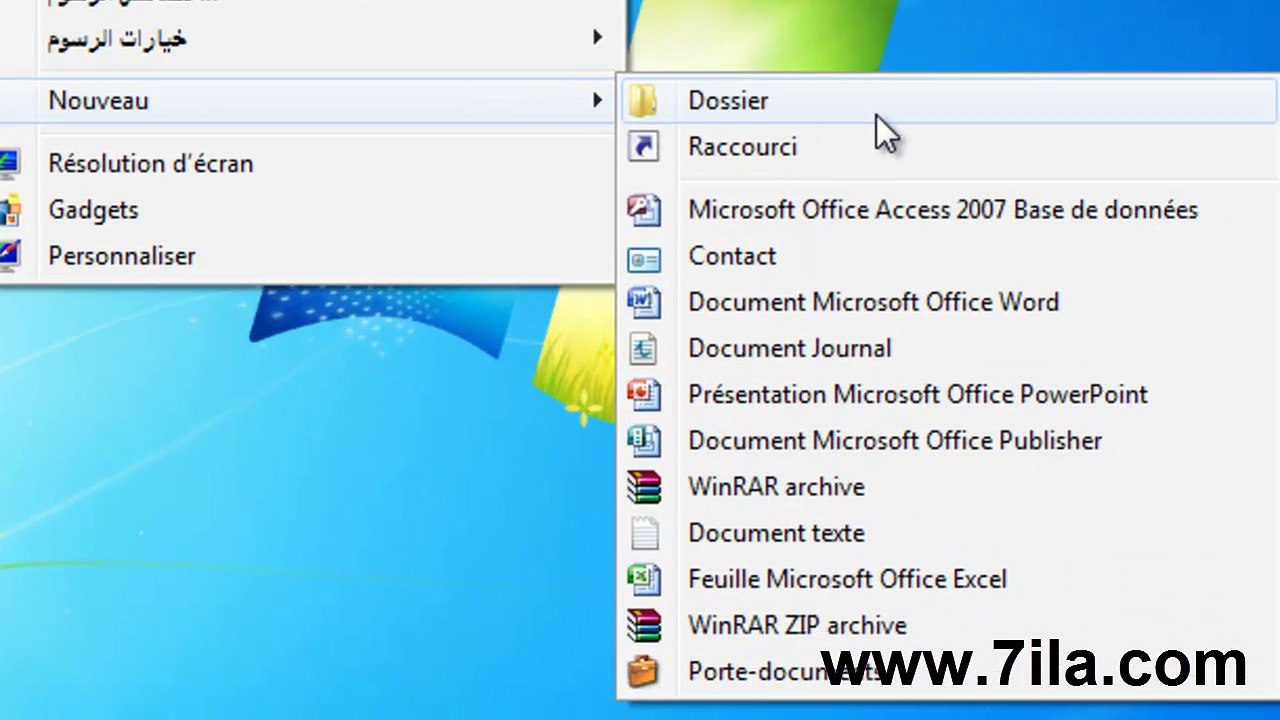Click the WinRAR archive books icon

click(643, 487)
